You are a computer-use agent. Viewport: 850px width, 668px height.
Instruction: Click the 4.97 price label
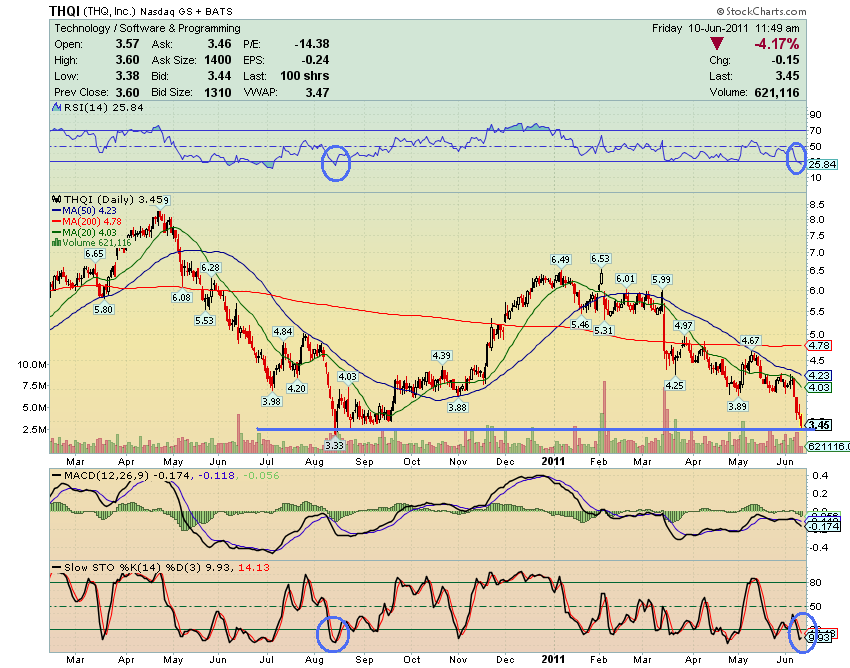683,325
